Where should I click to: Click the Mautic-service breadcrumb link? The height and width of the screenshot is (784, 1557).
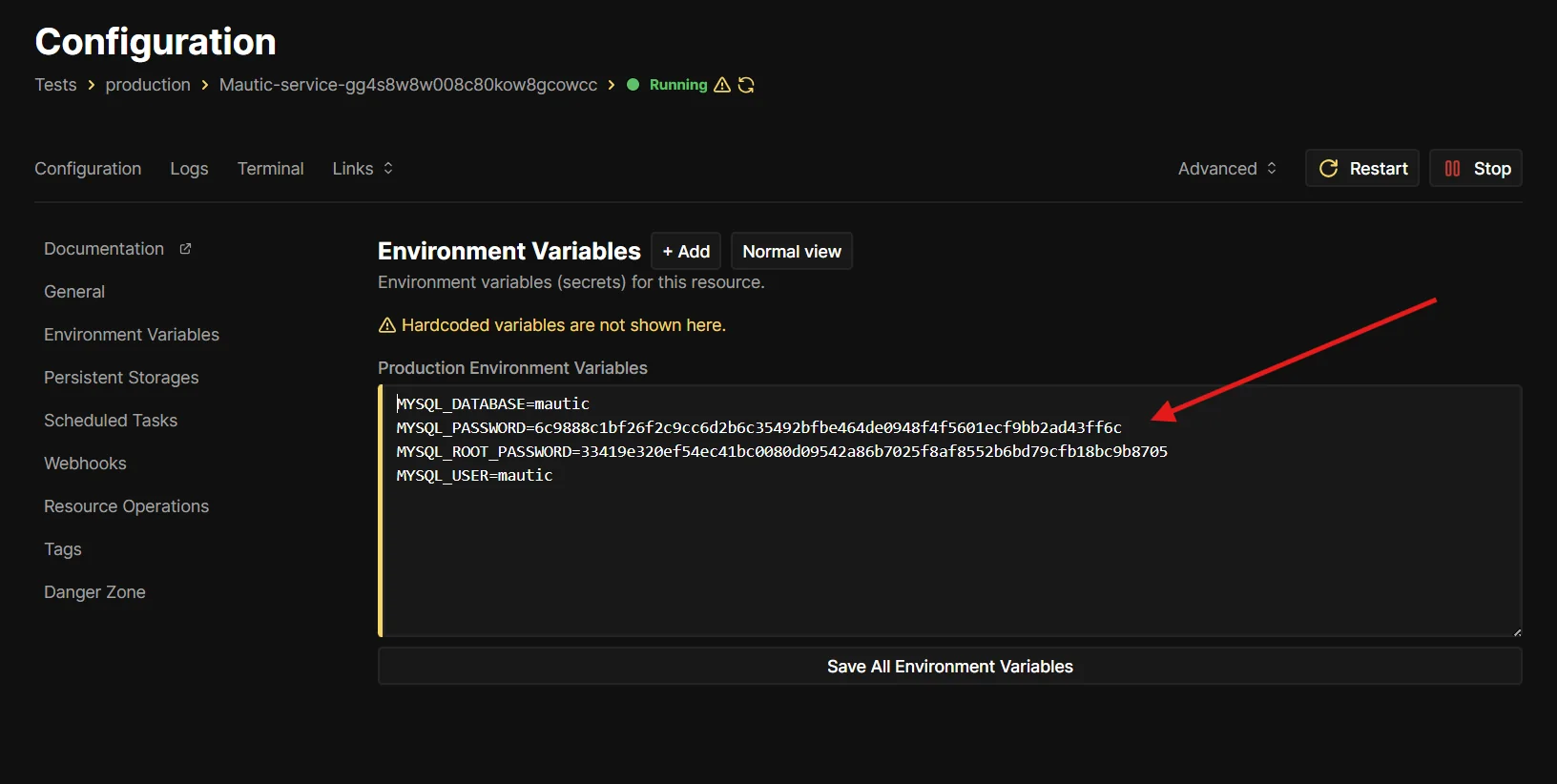pos(408,85)
